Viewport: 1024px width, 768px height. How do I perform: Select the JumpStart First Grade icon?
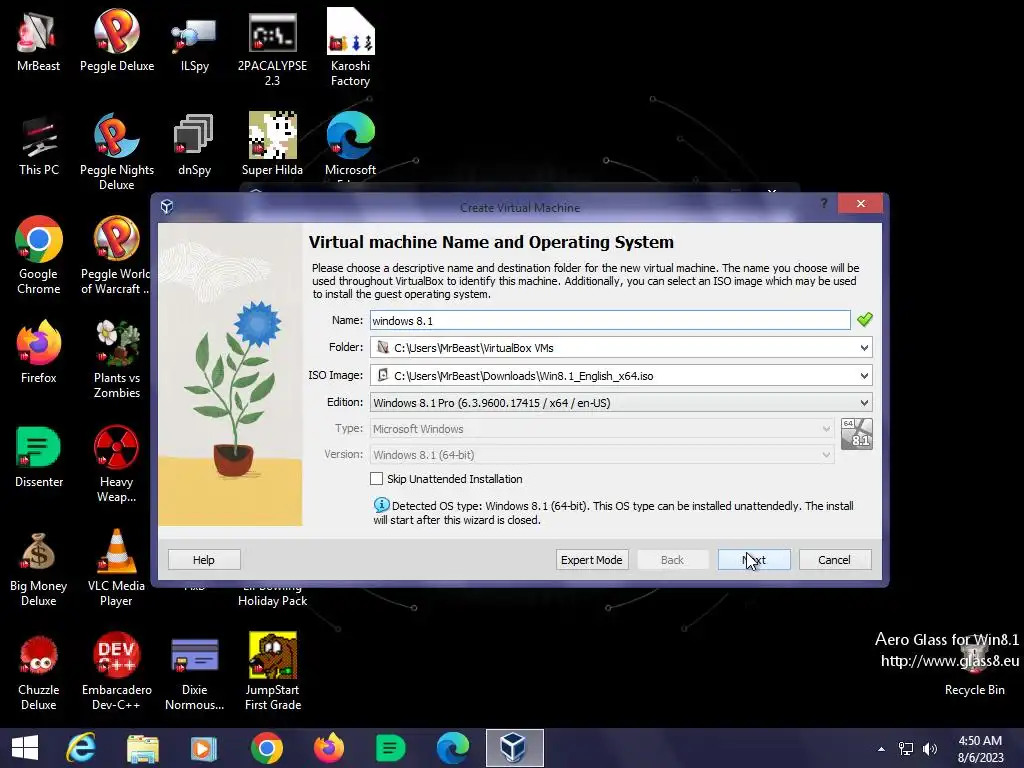coord(272,671)
